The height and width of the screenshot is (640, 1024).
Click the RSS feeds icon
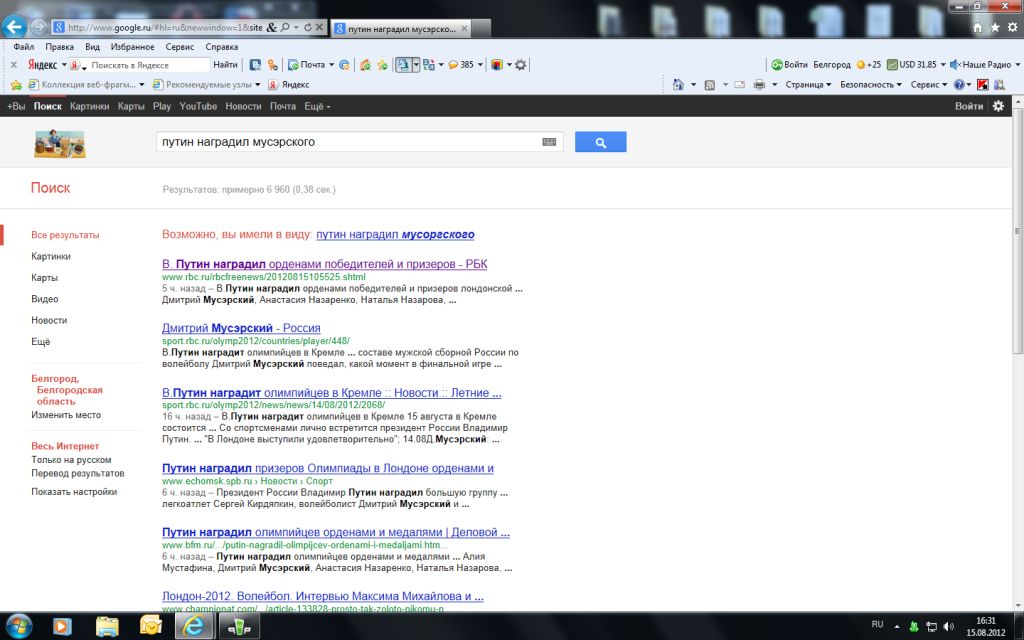point(709,85)
